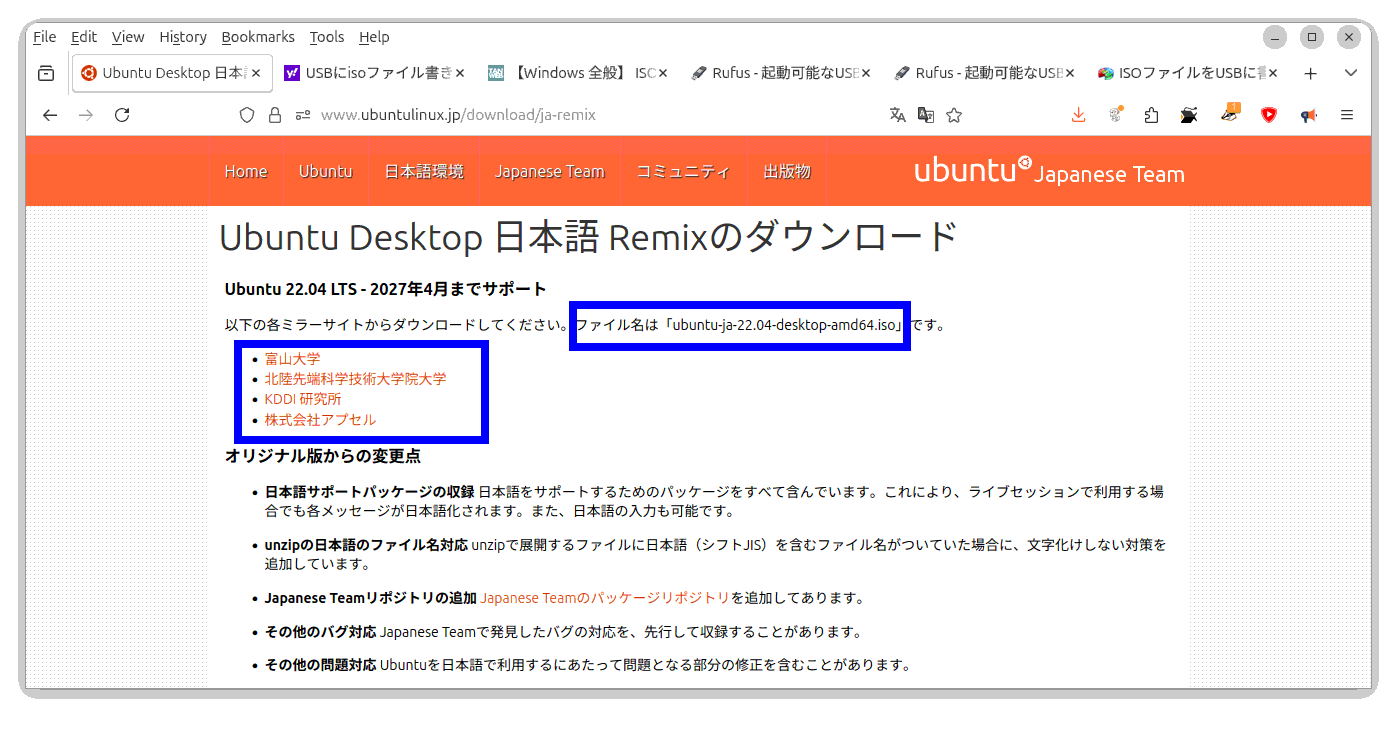Select the KDDI 研究所 mirror link
This screenshot has width=1397, height=755.
[303, 399]
